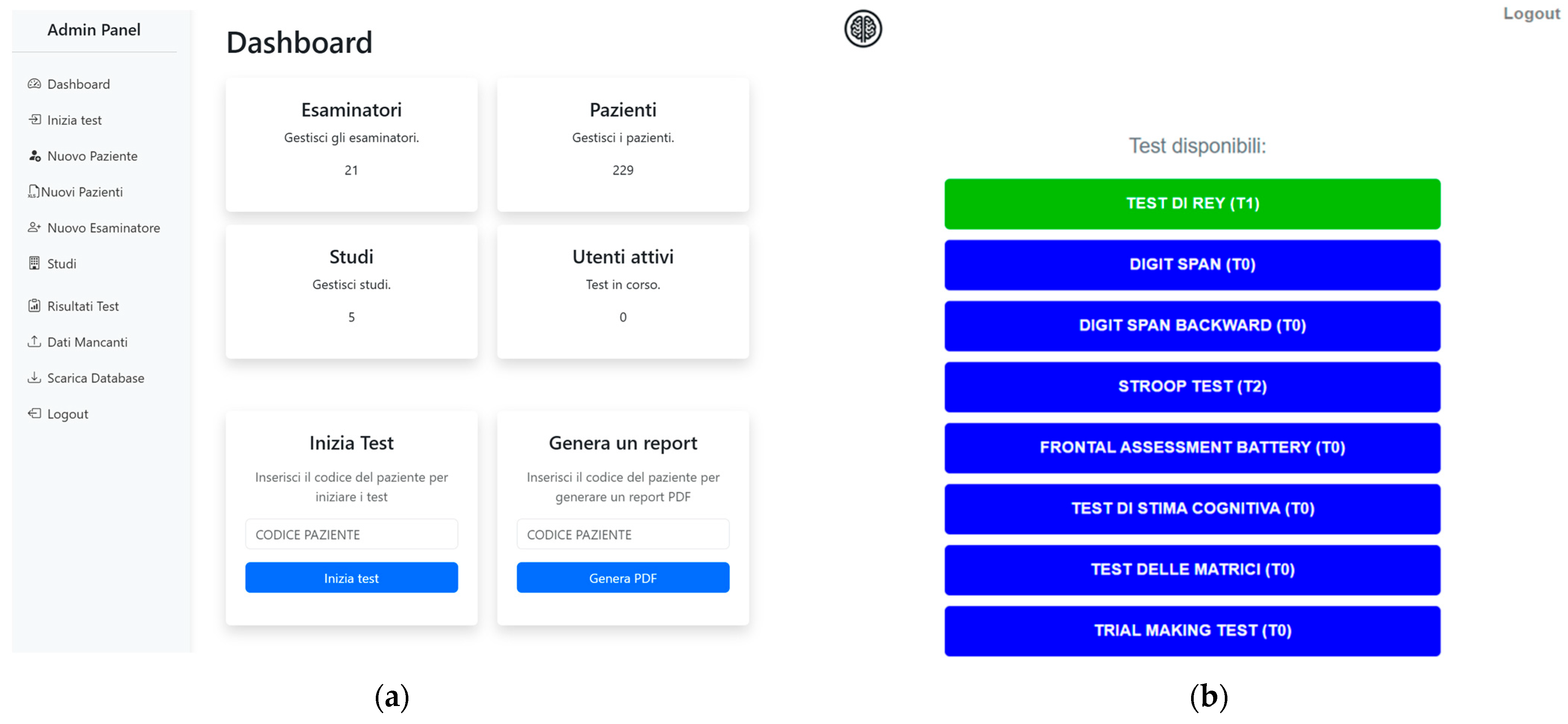Click the Dashboard speedometer icon in sidebar
Screen dimensions: 1568x724
click(34, 84)
